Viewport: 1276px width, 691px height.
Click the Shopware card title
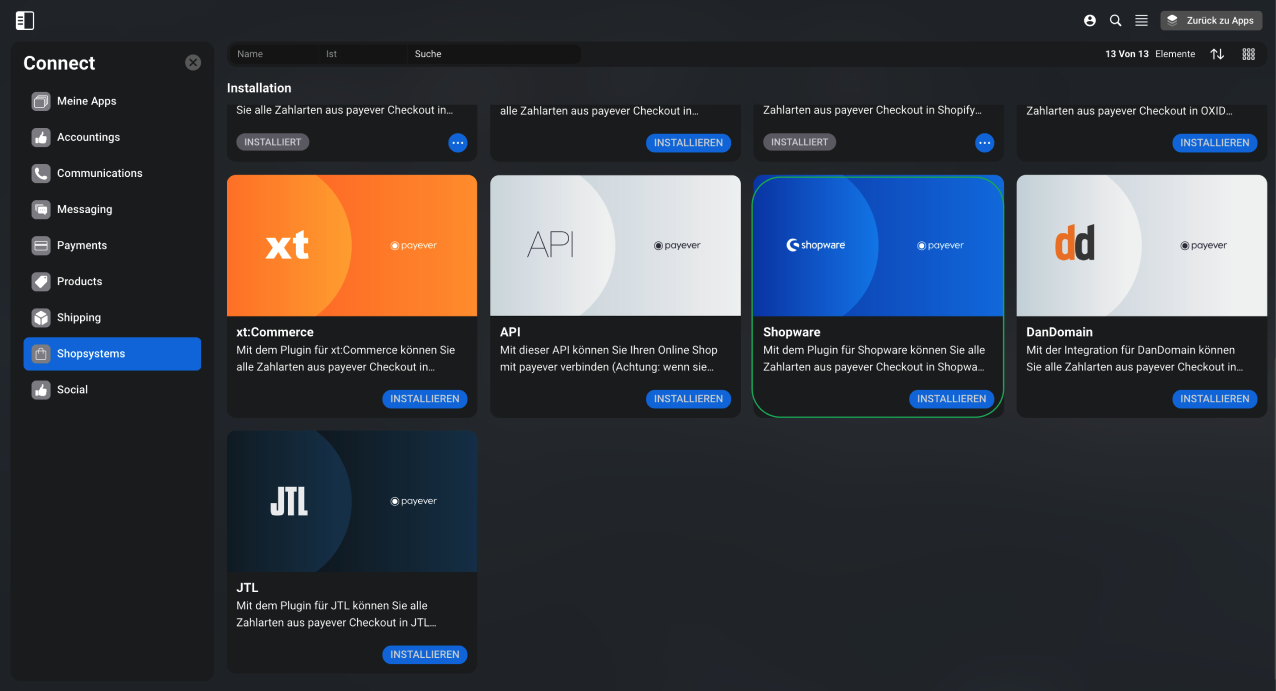pyautogui.click(x=792, y=332)
